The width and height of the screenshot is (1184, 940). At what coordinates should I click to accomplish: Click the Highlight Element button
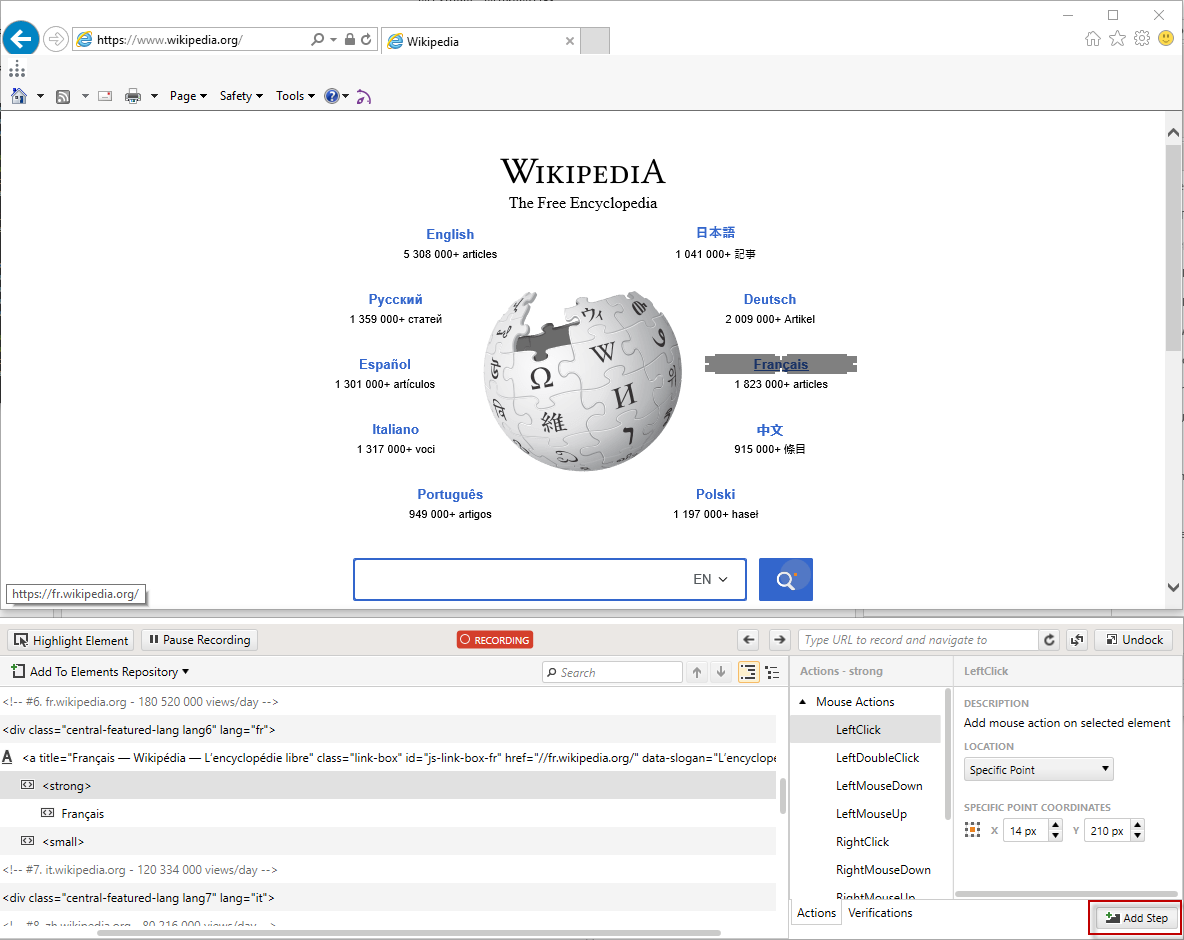71,640
